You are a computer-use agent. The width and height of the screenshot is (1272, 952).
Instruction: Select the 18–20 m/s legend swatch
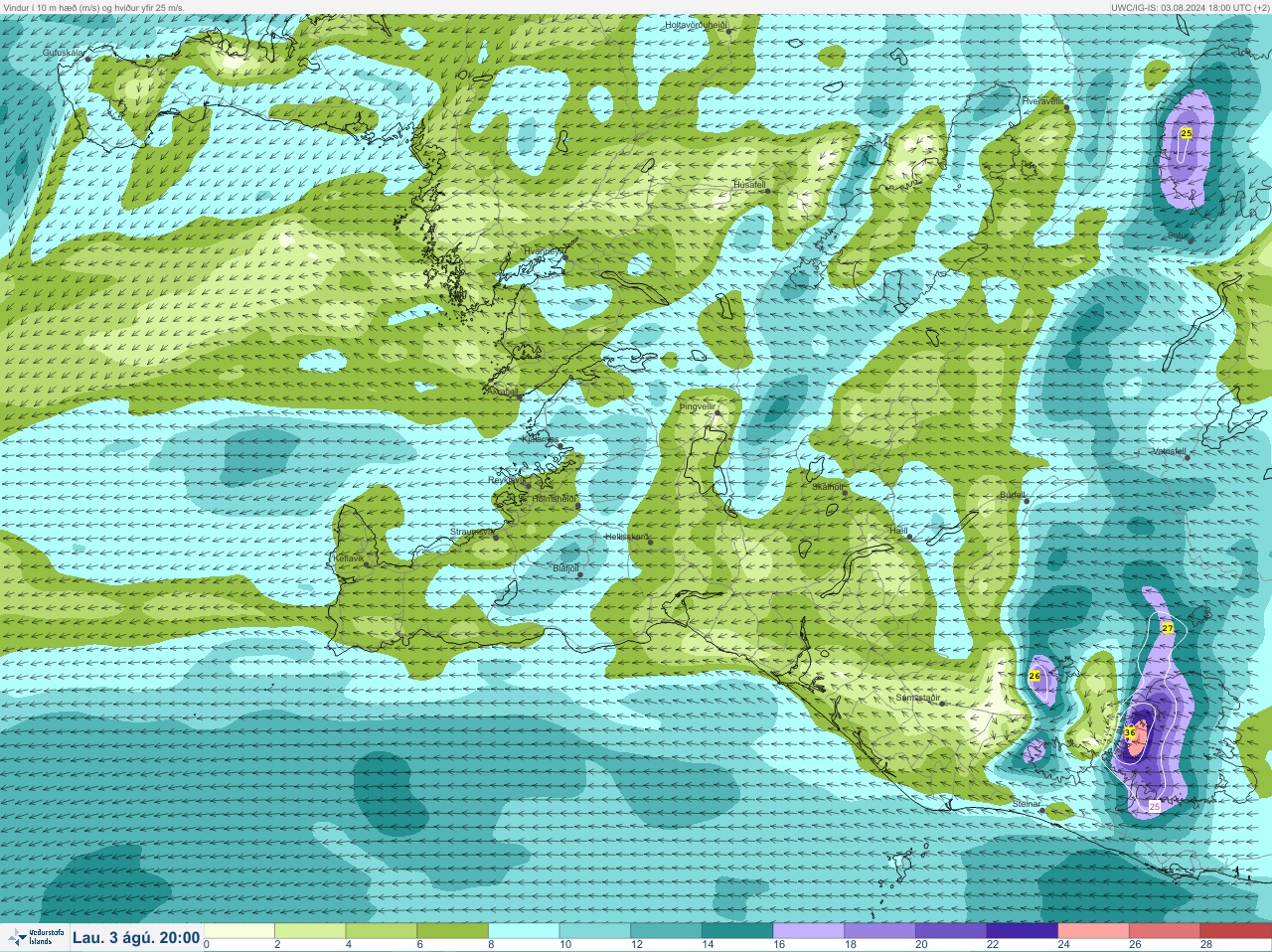879,931
